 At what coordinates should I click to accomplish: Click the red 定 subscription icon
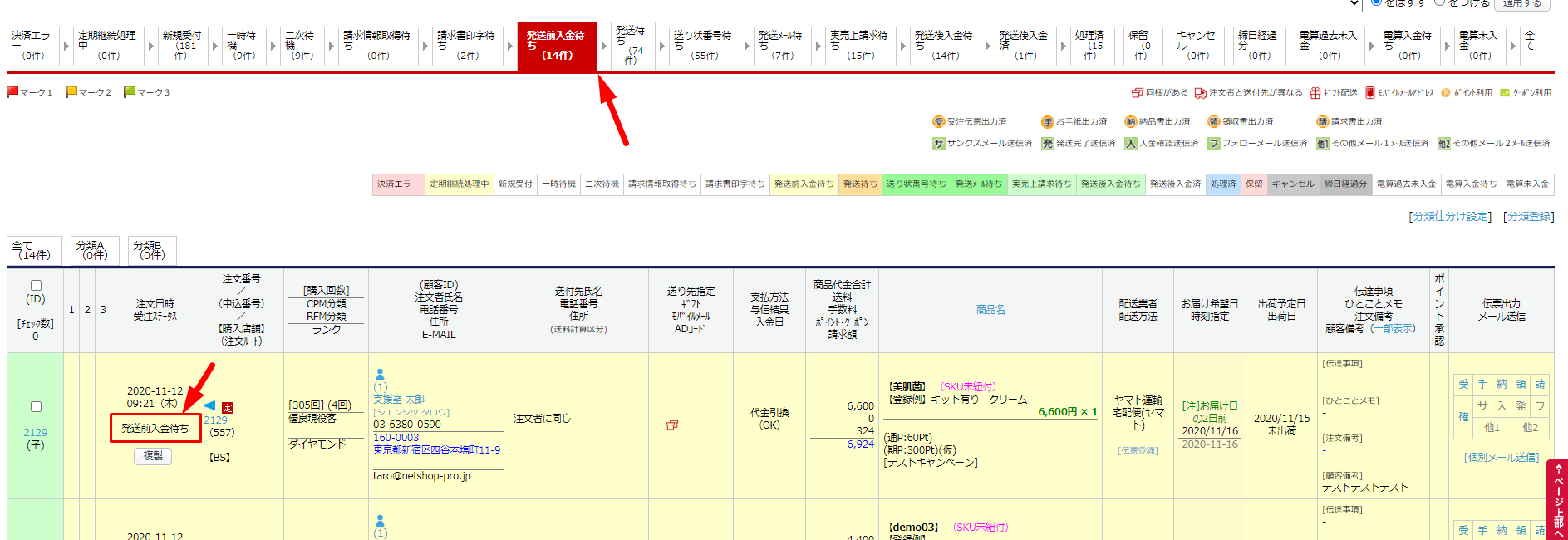[228, 408]
